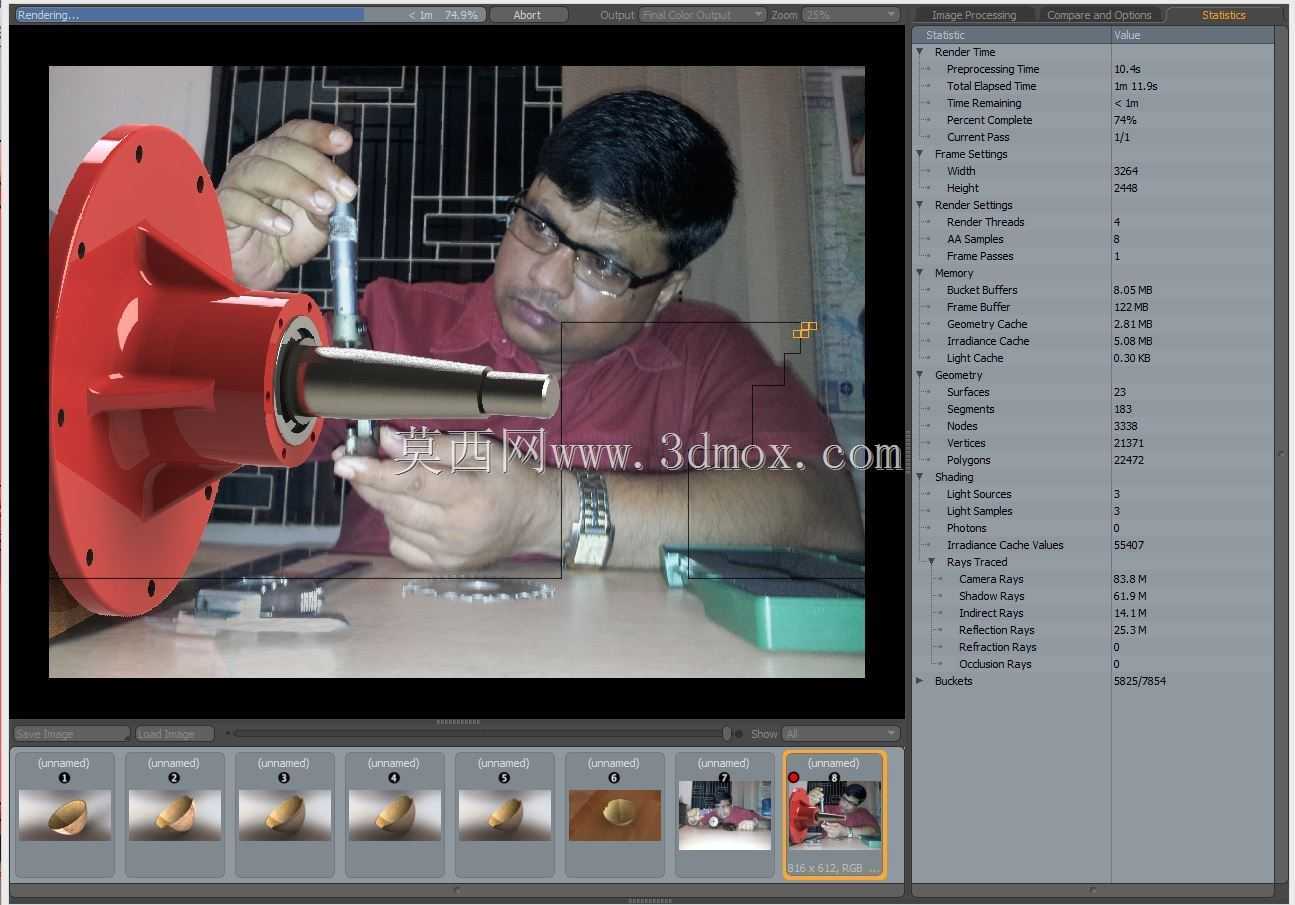This screenshot has height=905, width=1295.
Task: Click the Abort render button
Action: (528, 15)
